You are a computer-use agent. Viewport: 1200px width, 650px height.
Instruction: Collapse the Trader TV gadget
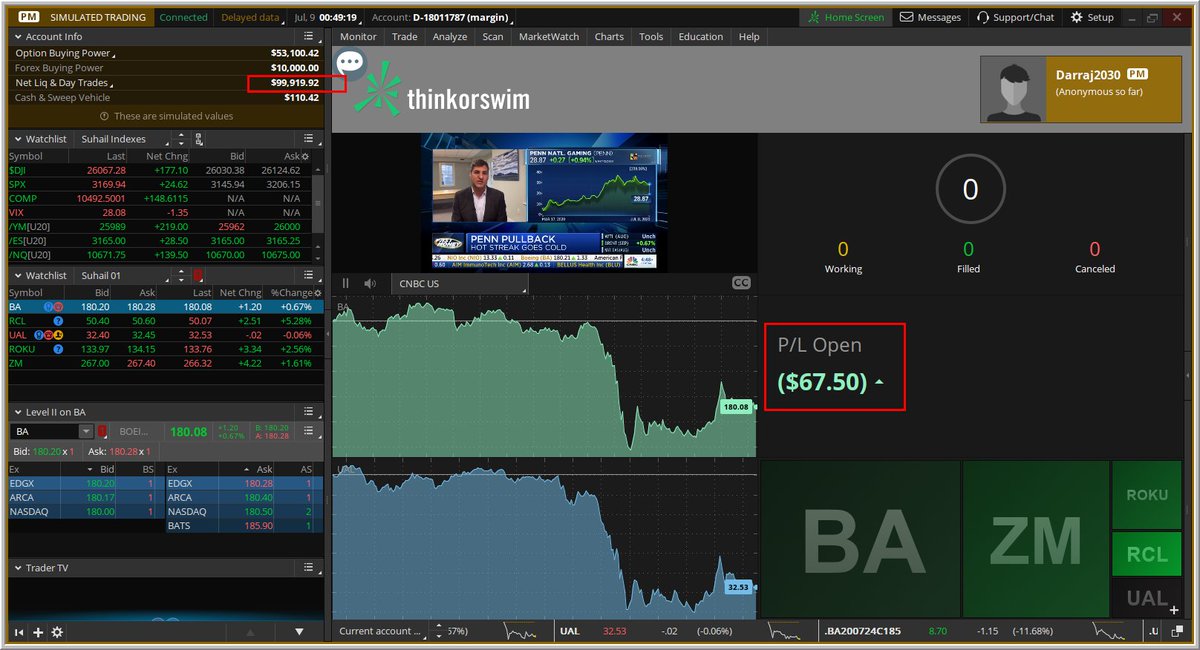click(x=17, y=568)
